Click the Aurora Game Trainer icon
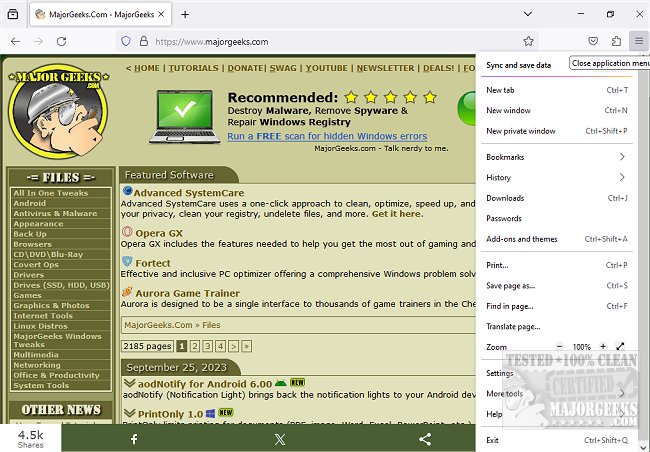 tap(127, 292)
